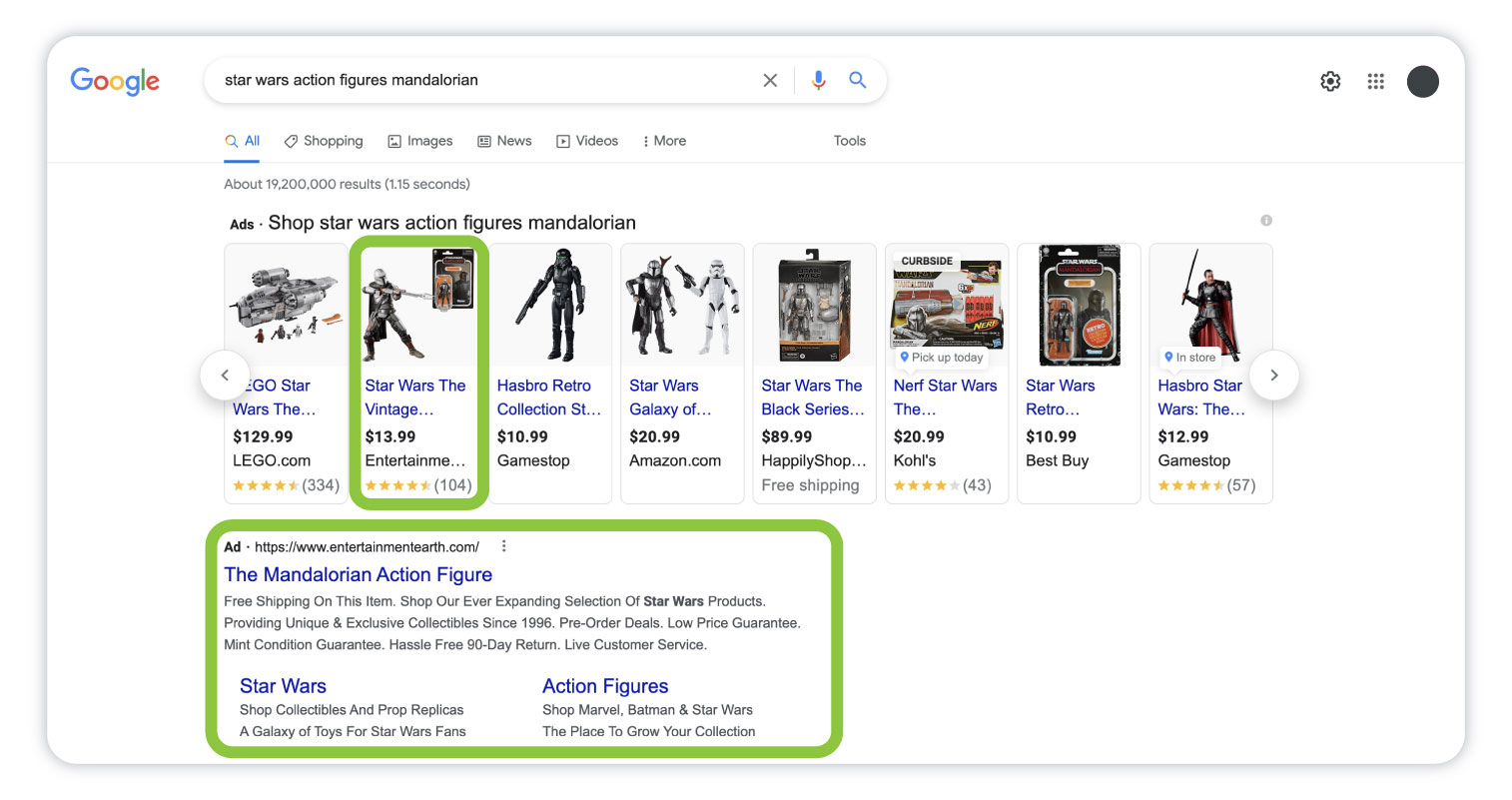Screen dimensions: 1512x800
Task: Click the Star Wars sitelink
Action: (283, 686)
